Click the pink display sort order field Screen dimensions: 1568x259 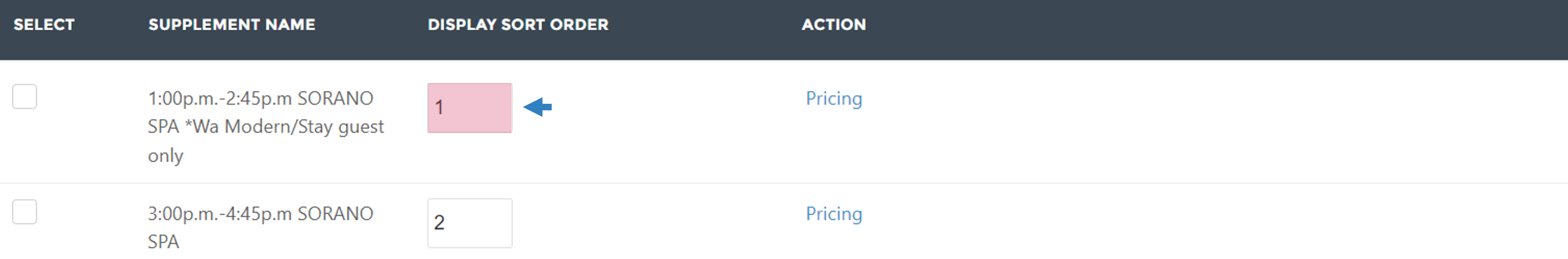[470, 108]
